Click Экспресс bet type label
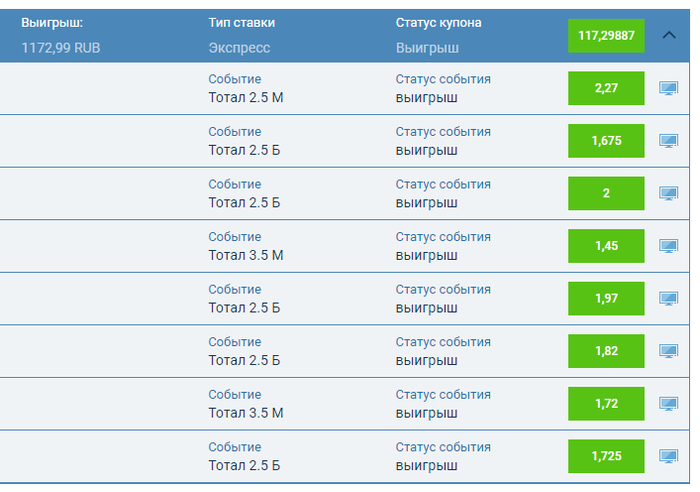The height and width of the screenshot is (492, 700). coord(239,48)
